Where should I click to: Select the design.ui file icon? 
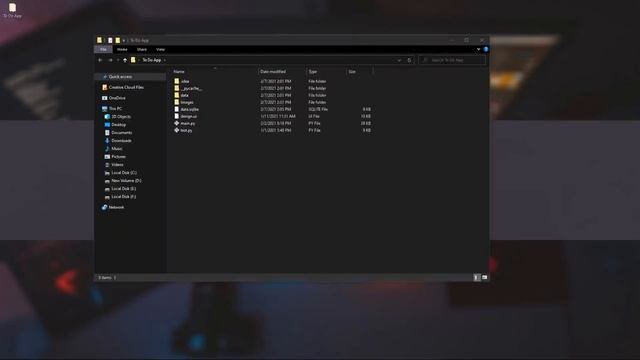(x=177, y=116)
